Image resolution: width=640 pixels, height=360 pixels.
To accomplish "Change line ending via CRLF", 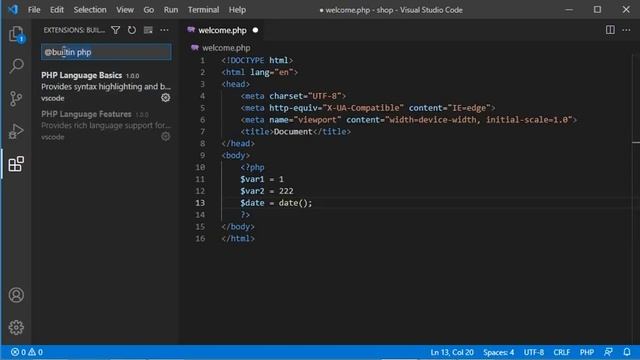I will 562,352.
